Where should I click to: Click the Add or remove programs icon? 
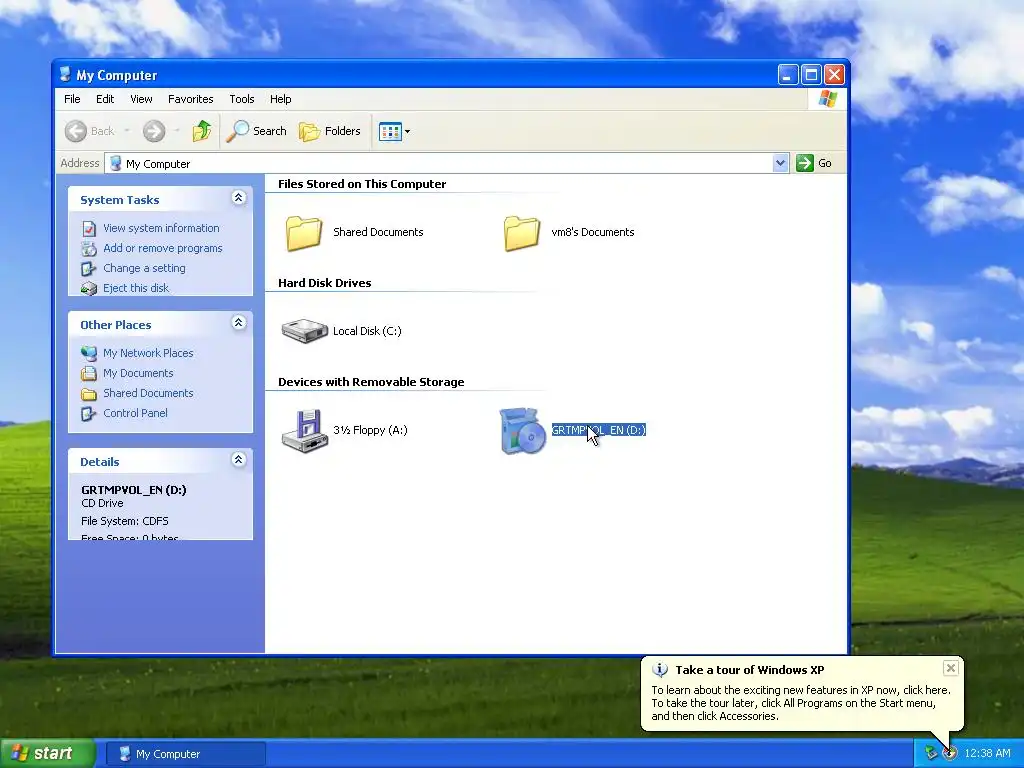point(89,249)
